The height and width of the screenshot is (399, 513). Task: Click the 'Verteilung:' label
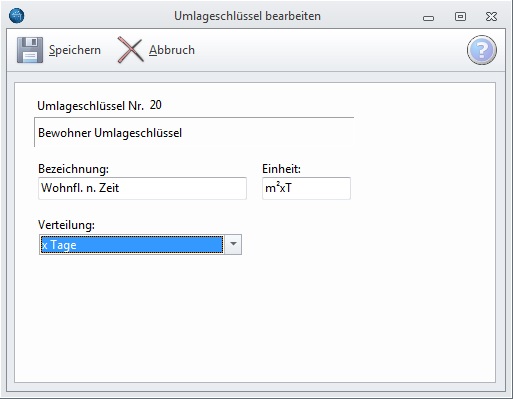(66, 225)
